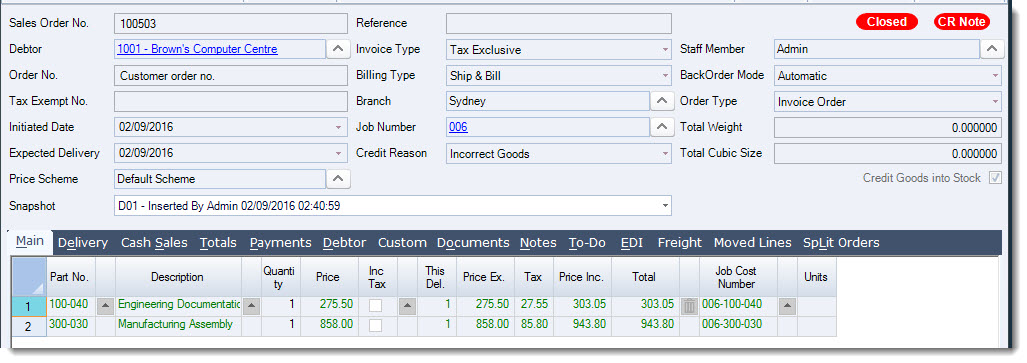Viewport: 1027px width, 363px height.
Task: Click the Manufacturing Assembly description cell
Action: point(177,325)
